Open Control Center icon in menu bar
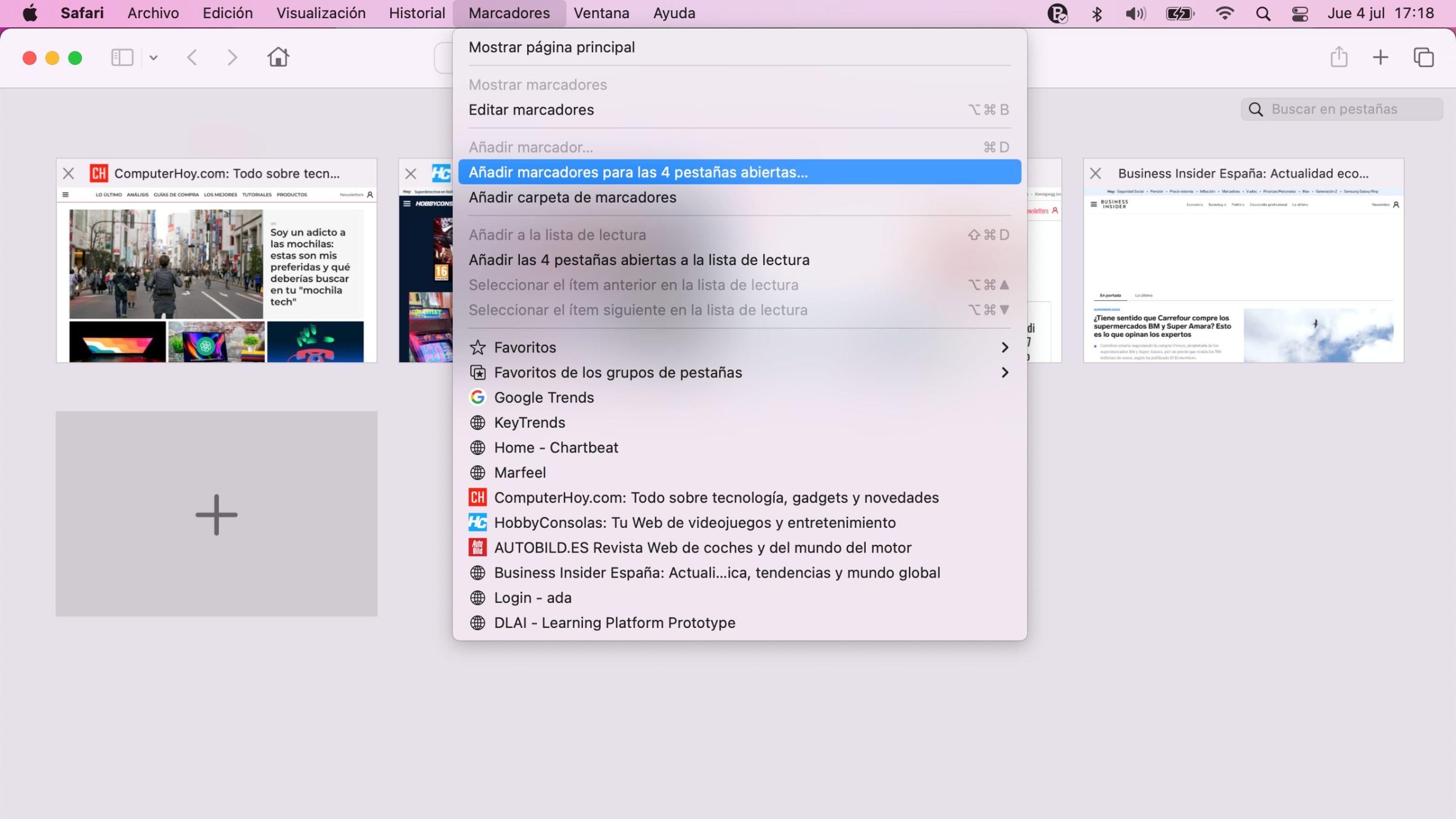The width and height of the screenshot is (1456, 819). [x=1300, y=14]
